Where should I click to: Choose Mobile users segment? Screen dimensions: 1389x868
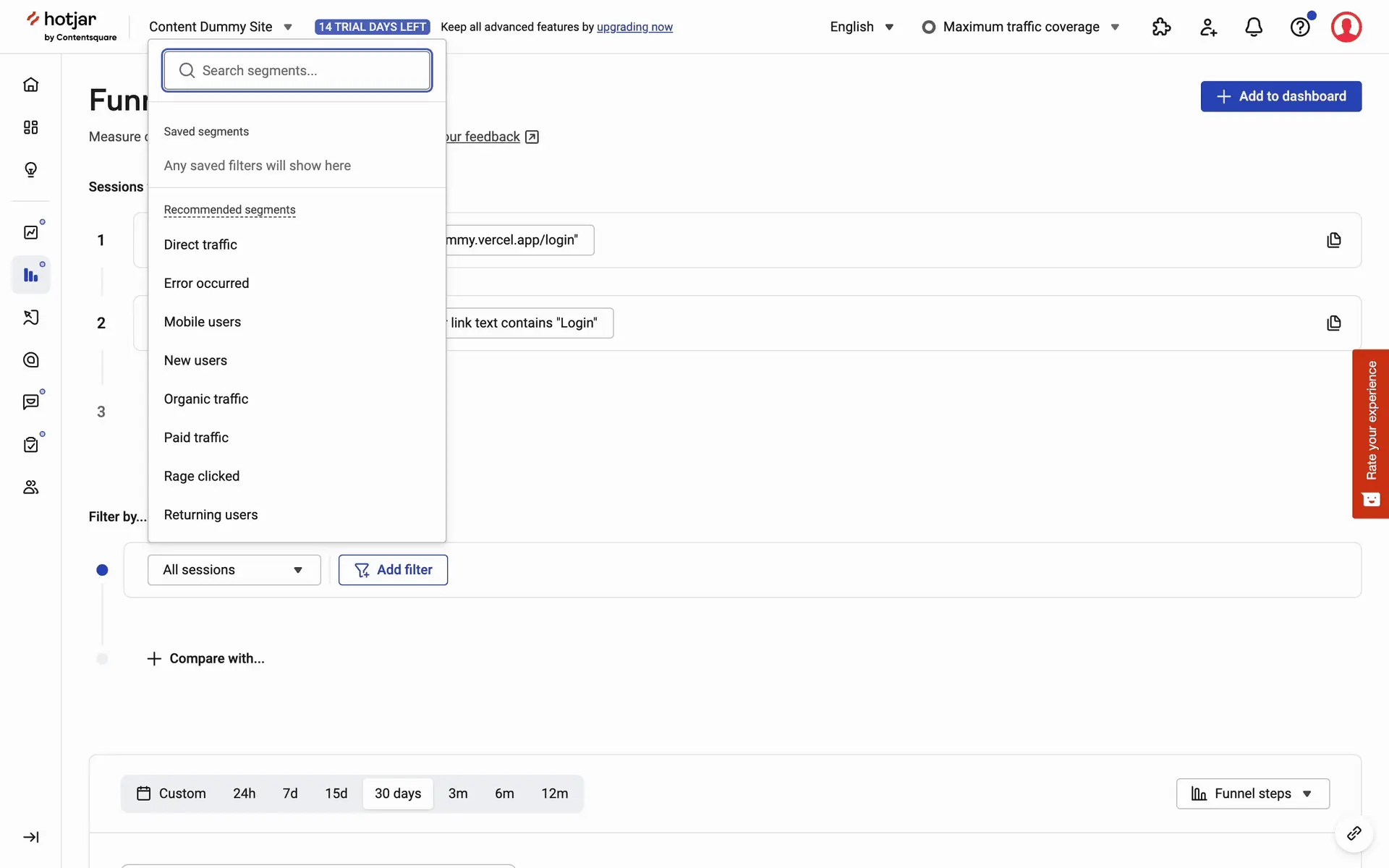[203, 322]
